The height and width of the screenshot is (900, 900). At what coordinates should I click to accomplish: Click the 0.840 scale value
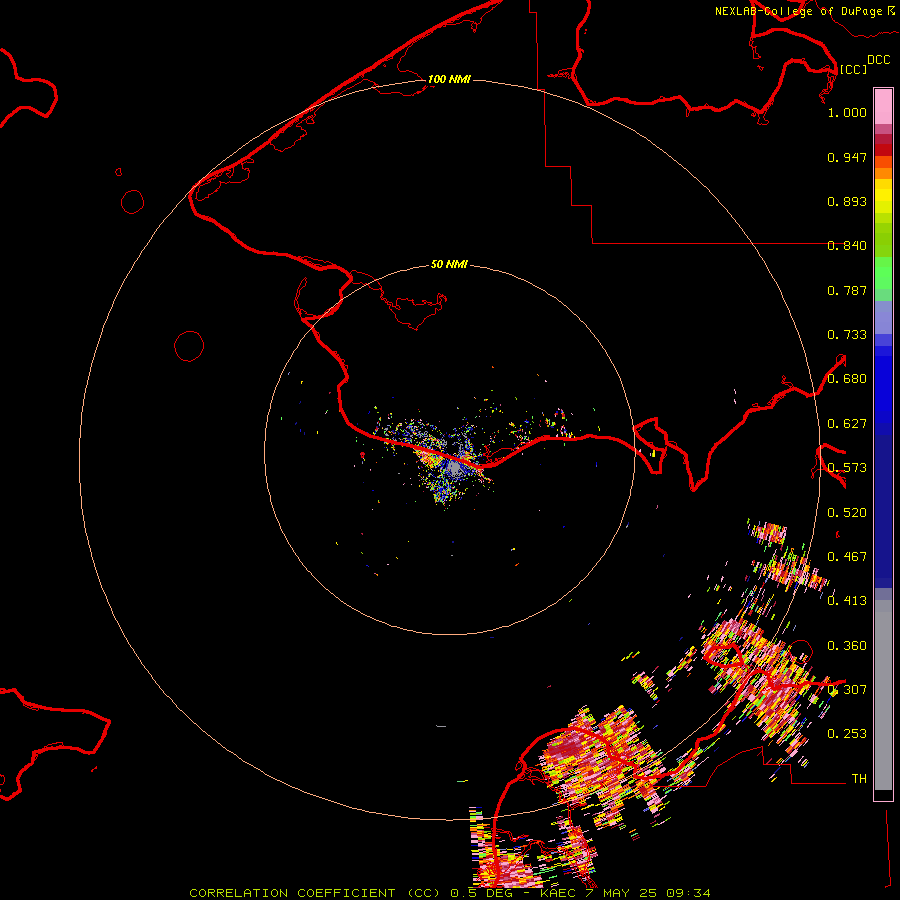pyautogui.click(x=847, y=246)
